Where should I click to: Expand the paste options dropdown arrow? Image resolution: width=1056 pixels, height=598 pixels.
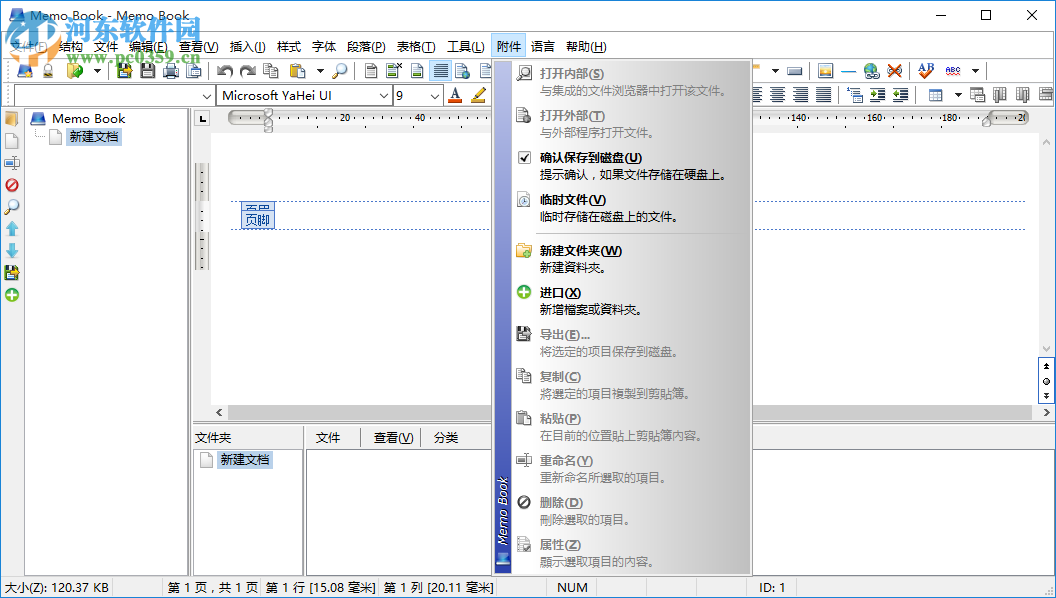pos(320,71)
